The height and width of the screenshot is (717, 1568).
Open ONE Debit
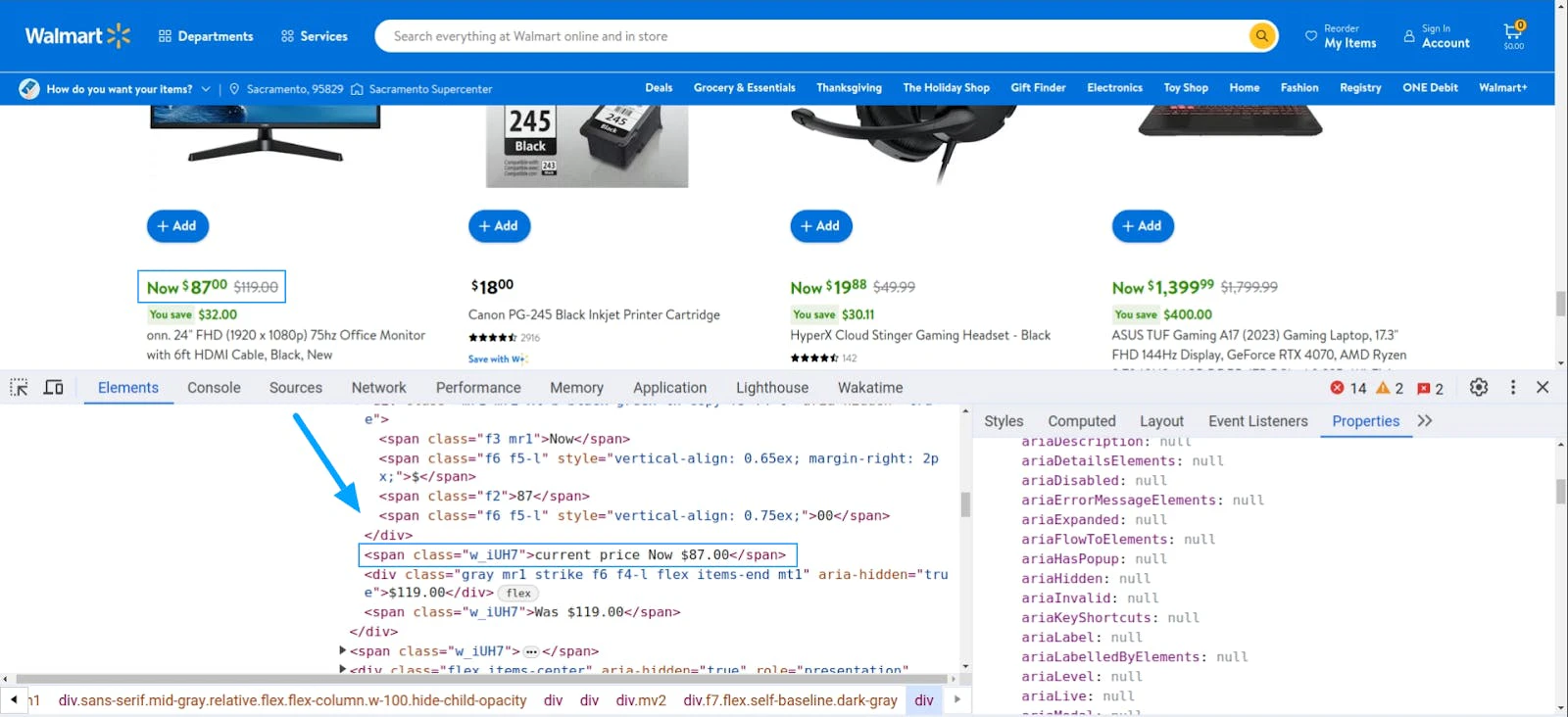coord(1430,88)
